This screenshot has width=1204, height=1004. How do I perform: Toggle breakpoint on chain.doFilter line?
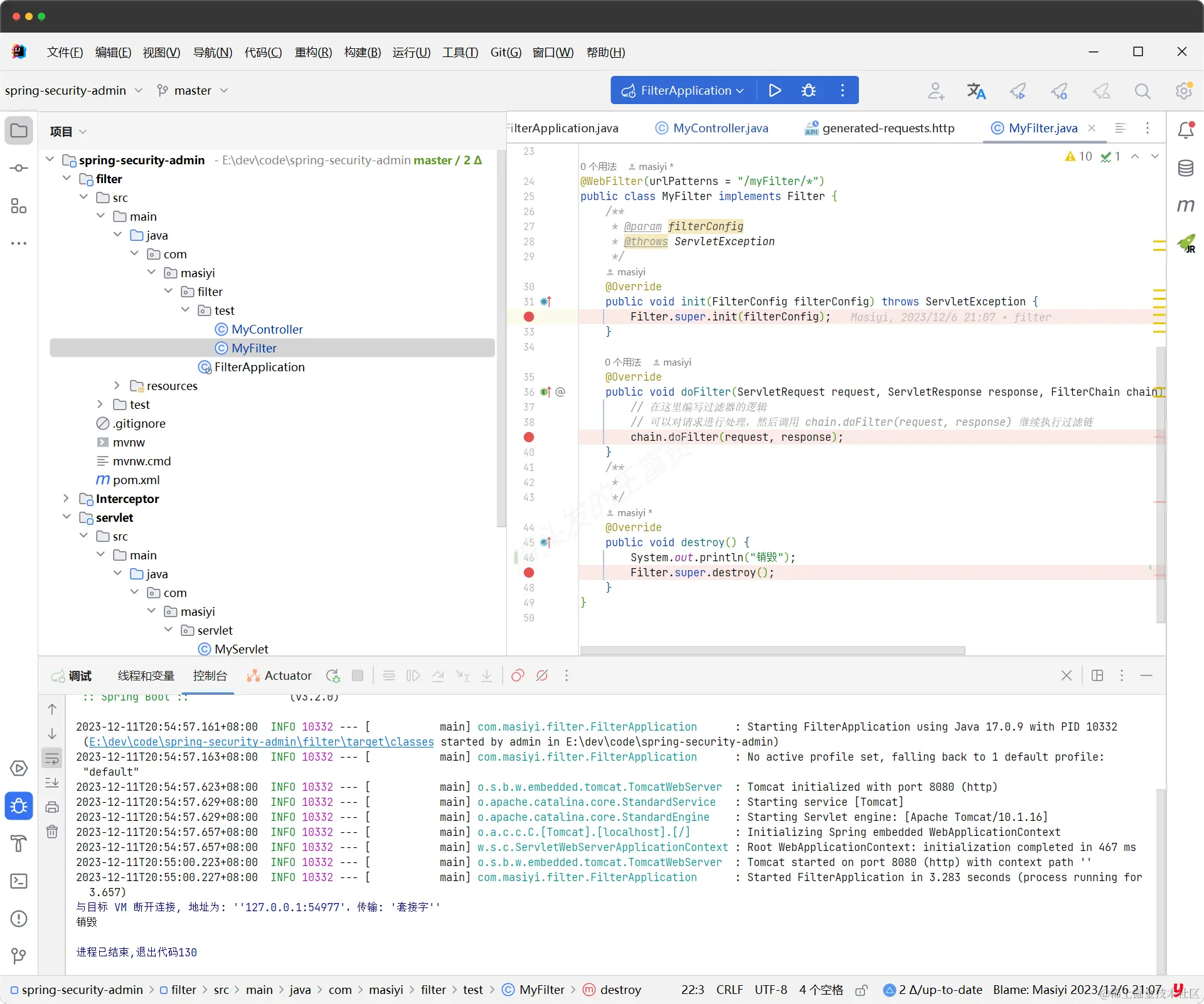click(x=529, y=437)
